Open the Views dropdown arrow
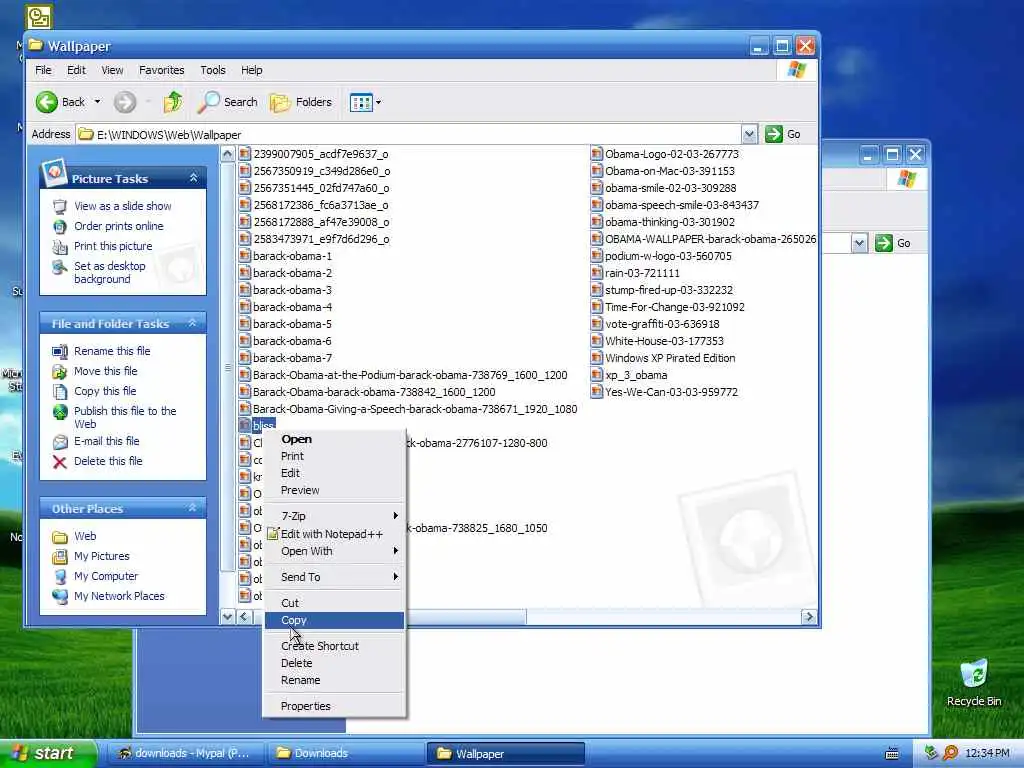The image size is (1024, 768). point(378,102)
